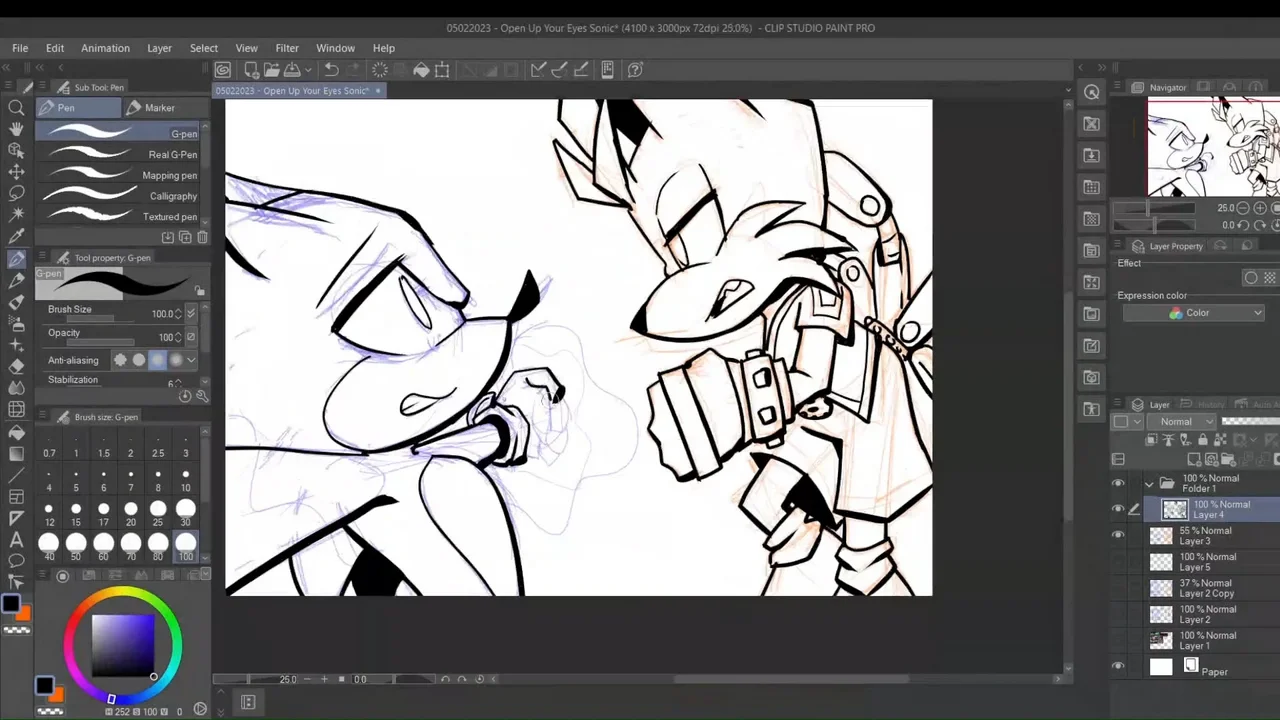Toggle visibility of Paper layer
This screenshot has height=720, width=1280.
click(1119, 667)
